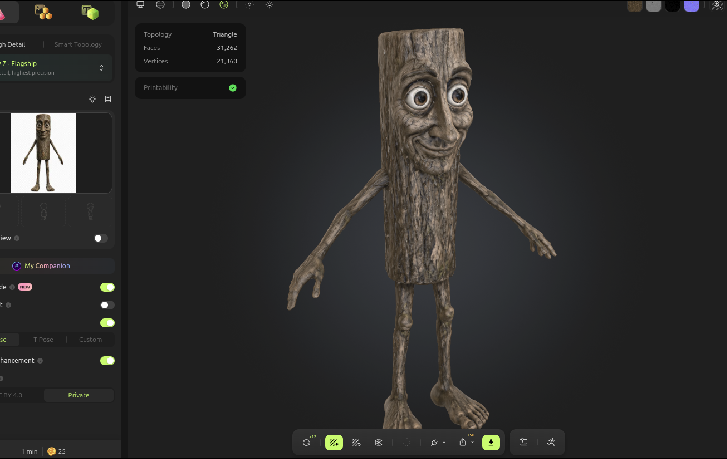Click the dim light bulb icon in top toolbar
The width and height of the screenshot is (727, 459).
point(249,5)
